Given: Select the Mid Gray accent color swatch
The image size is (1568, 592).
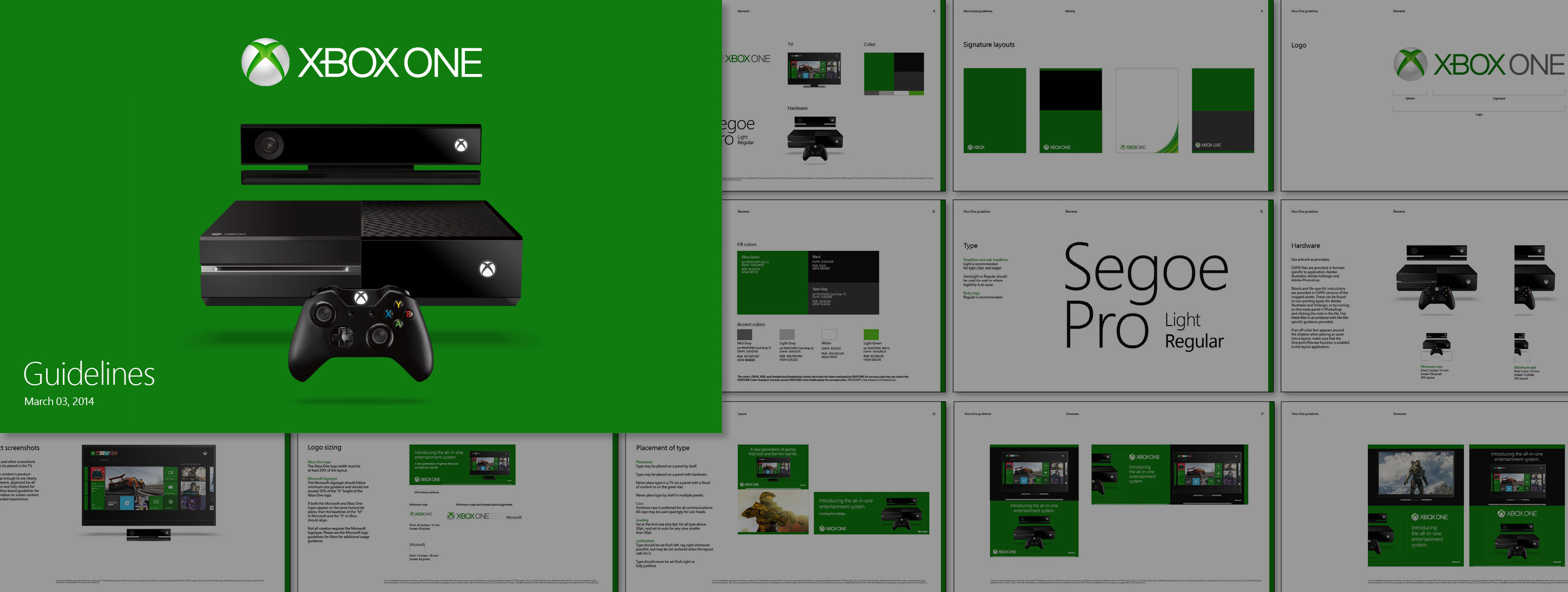Looking at the screenshot, I should point(745,334).
